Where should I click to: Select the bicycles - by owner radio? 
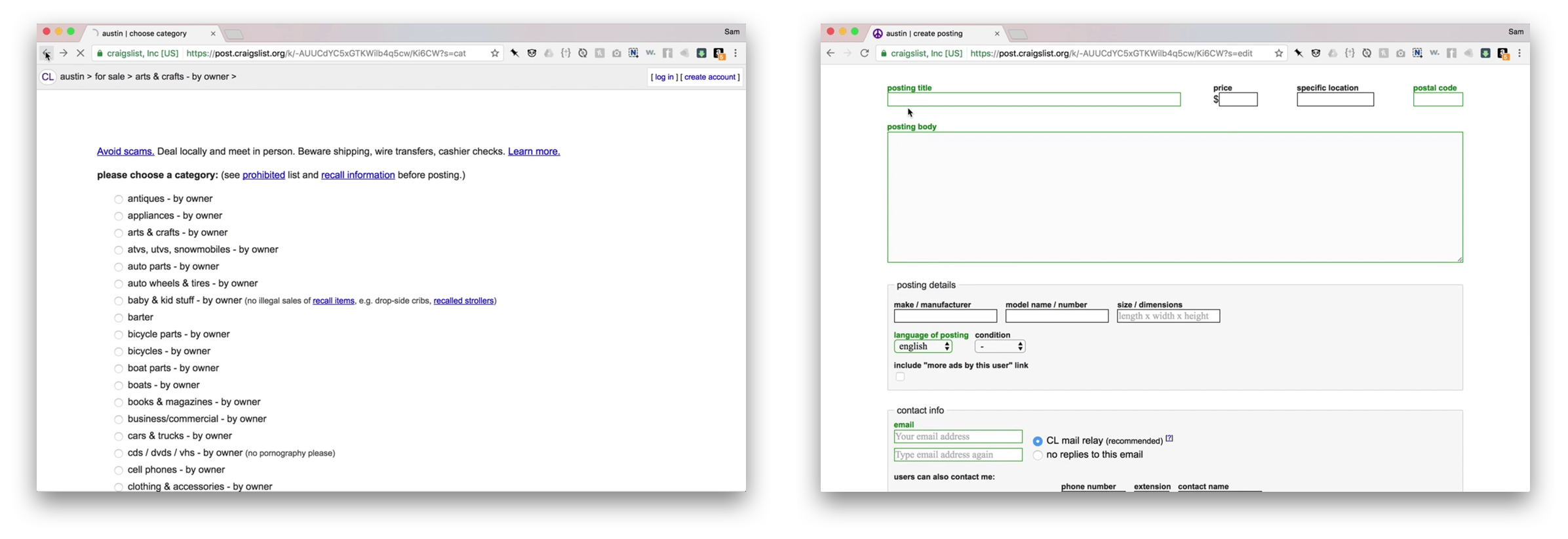tap(119, 351)
